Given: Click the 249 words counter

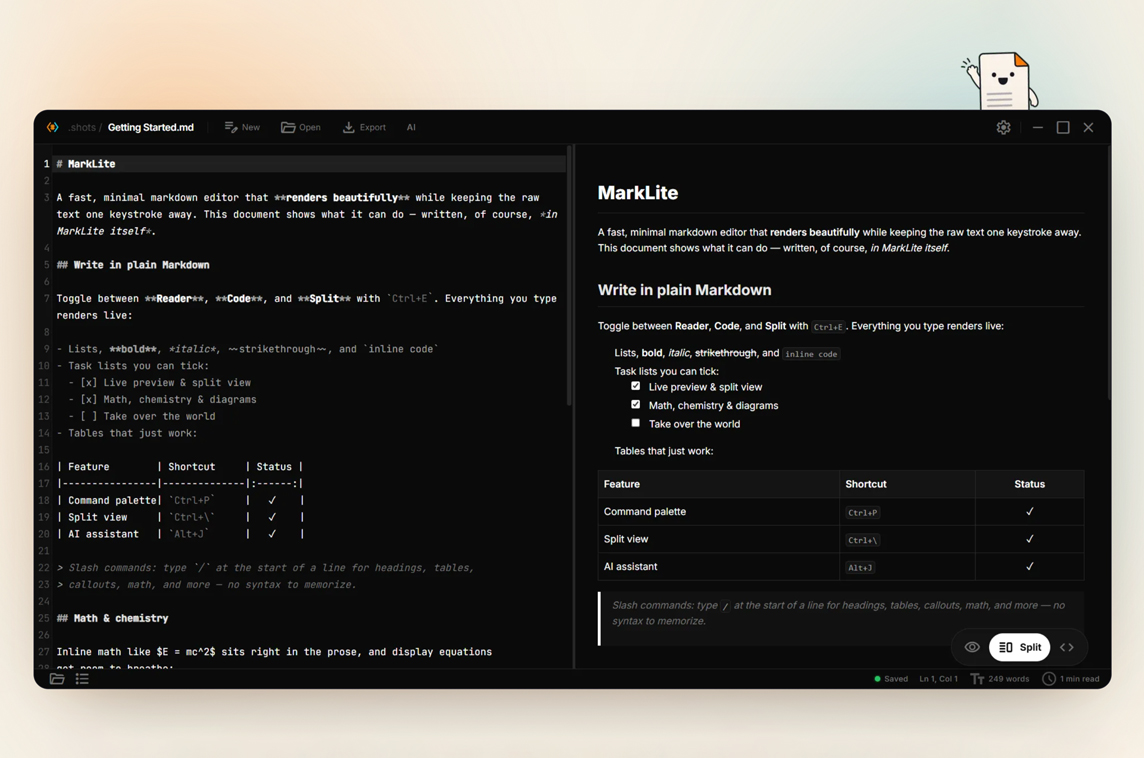Looking at the screenshot, I should [1000, 678].
